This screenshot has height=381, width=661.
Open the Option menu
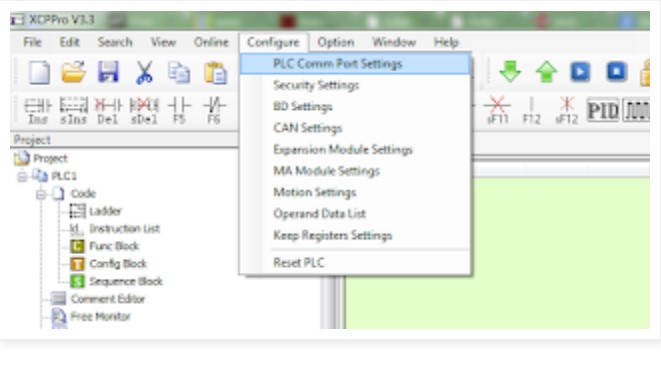[336, 42]
